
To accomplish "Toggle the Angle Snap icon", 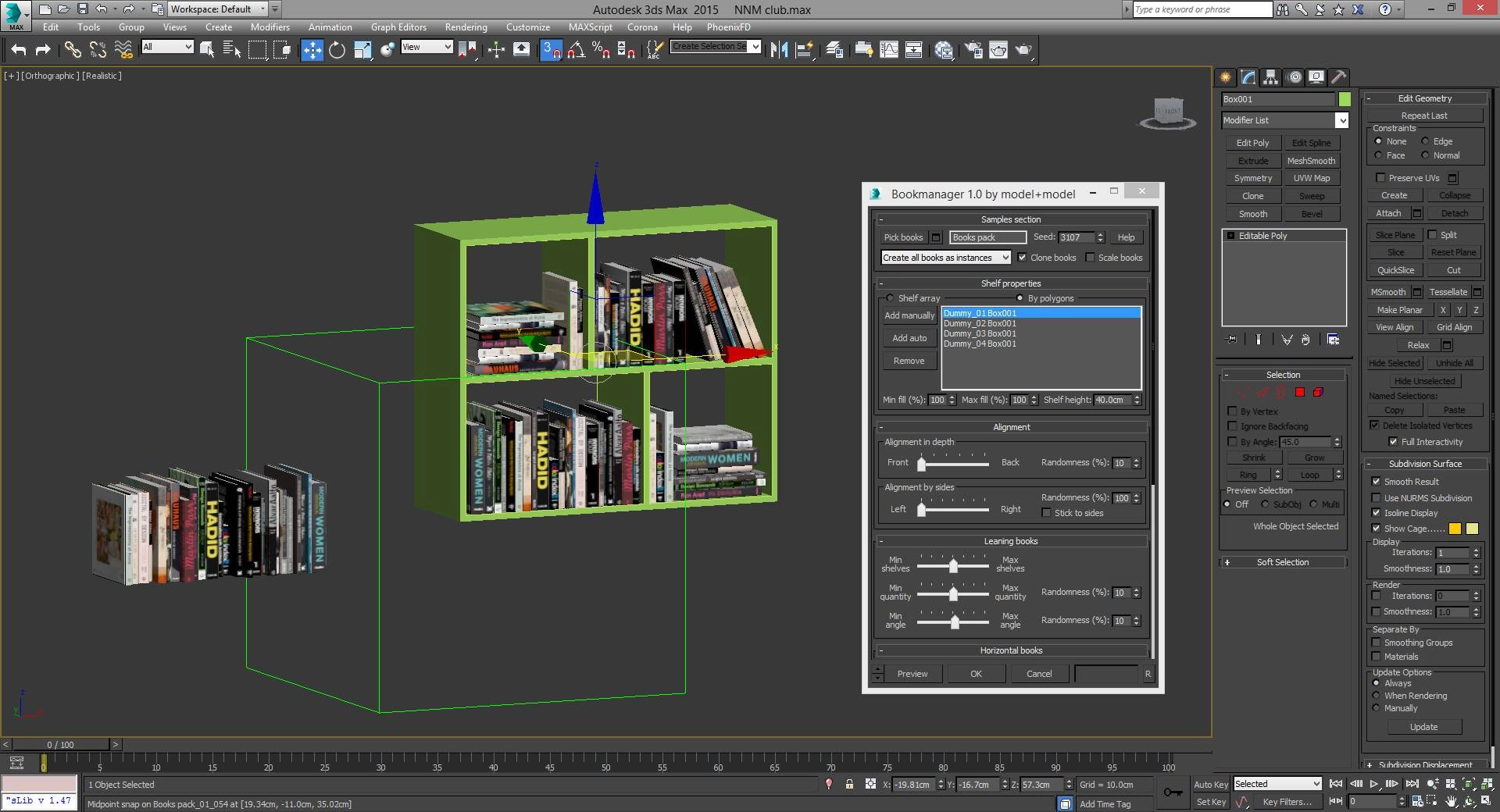I will (576, 50).
